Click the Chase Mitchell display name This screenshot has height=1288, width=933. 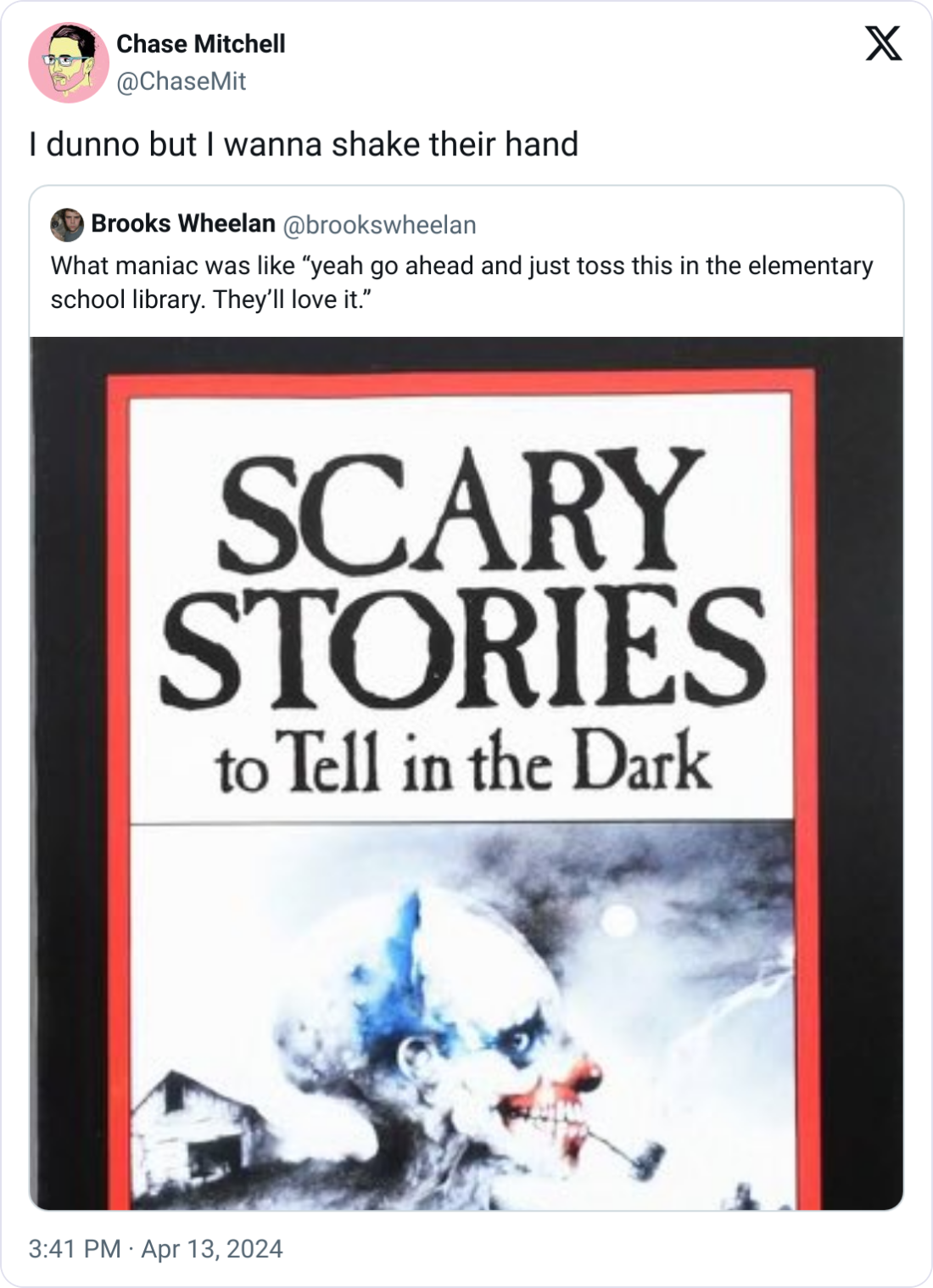click(200, 44)
